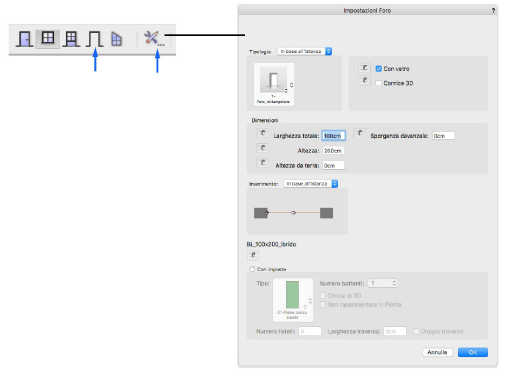Image resolution: width=508 pixels, height=373 pixels.
Task: Click parameter icon beside Con vetro
Action: 364,68
